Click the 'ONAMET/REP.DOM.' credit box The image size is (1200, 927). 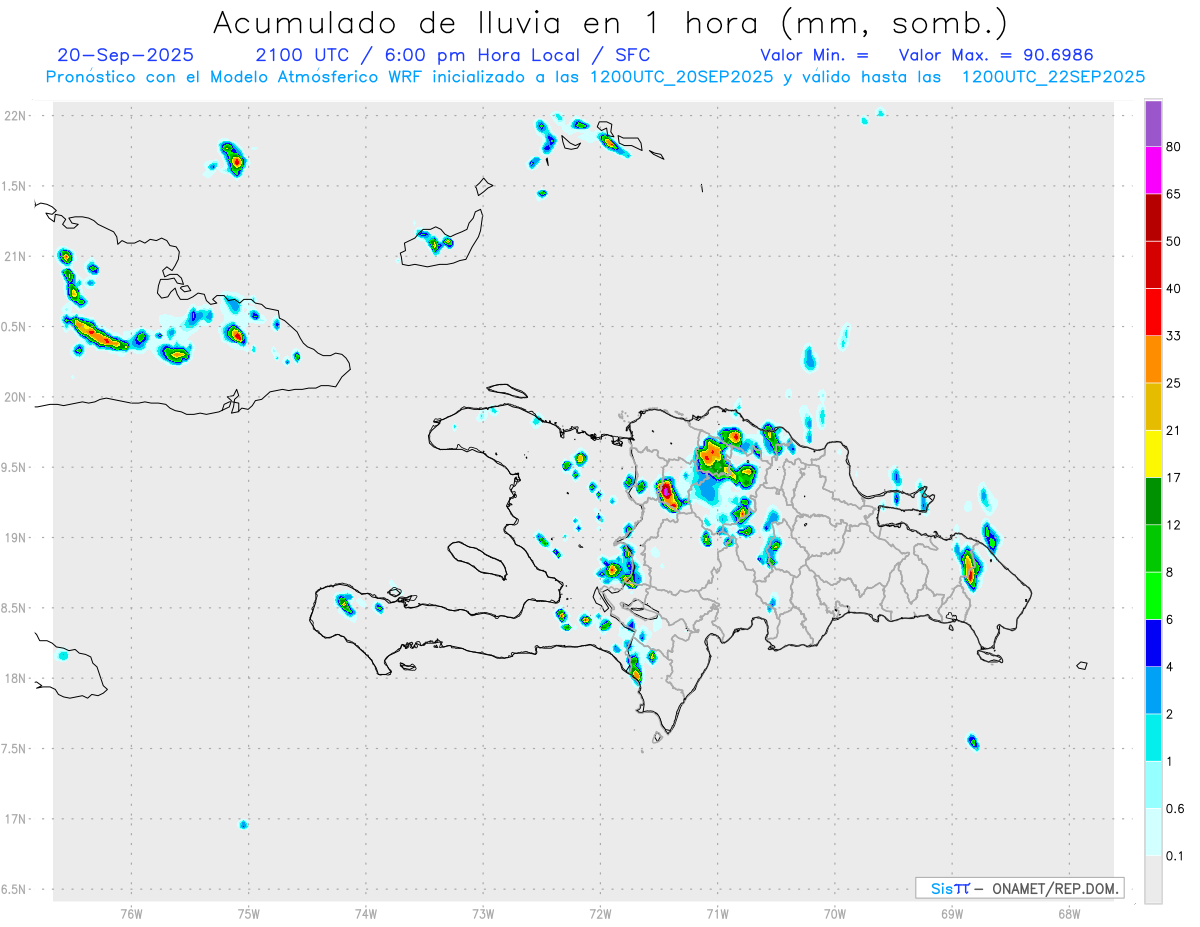click(x=1019, y=888)
